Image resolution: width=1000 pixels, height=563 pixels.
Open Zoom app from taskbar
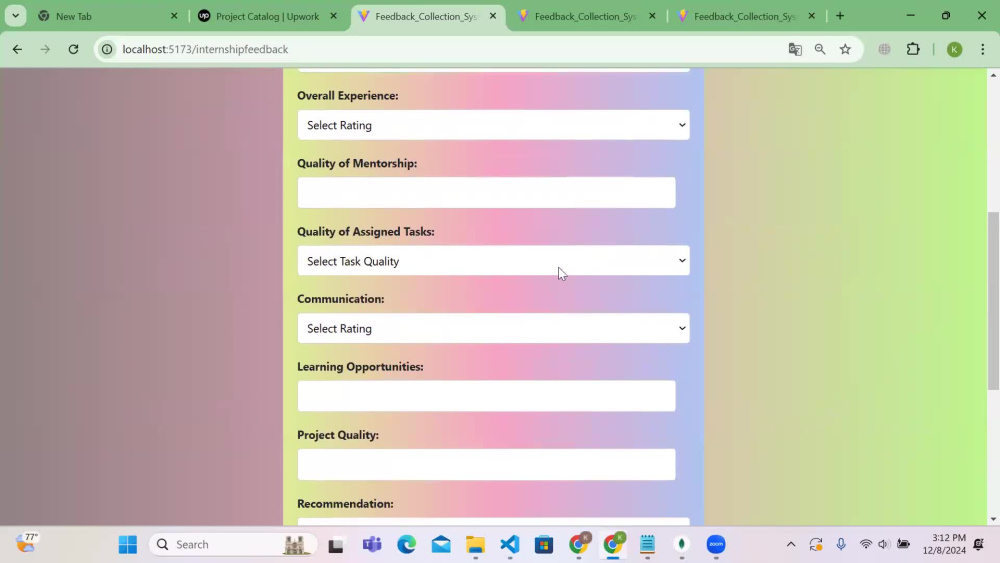tap(716, 545)
